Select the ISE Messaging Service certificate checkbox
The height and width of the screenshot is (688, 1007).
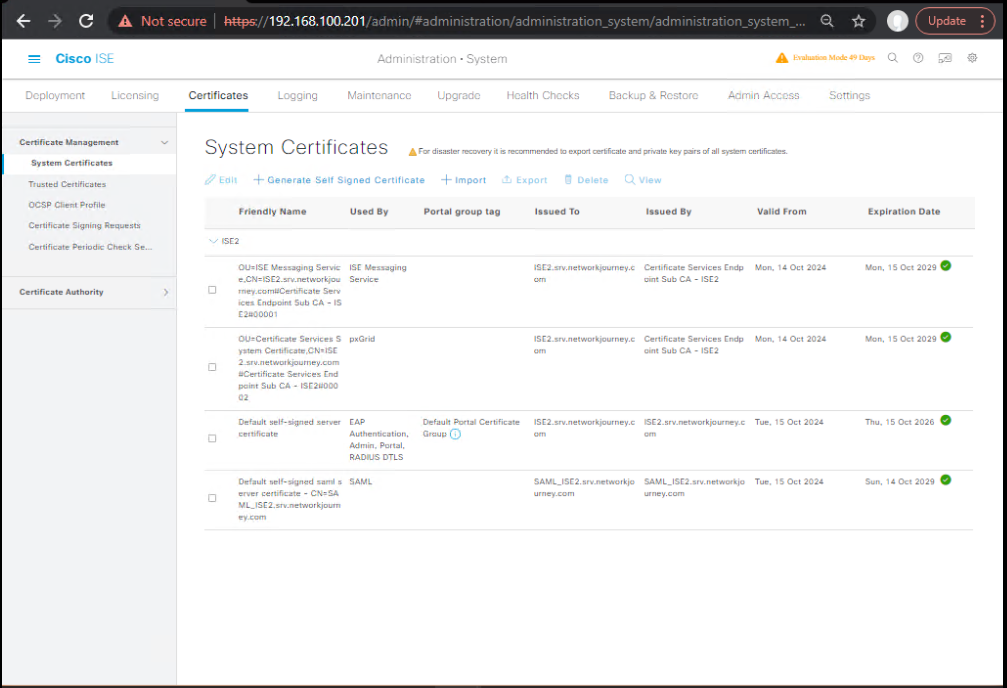click(x=212, y=290)
